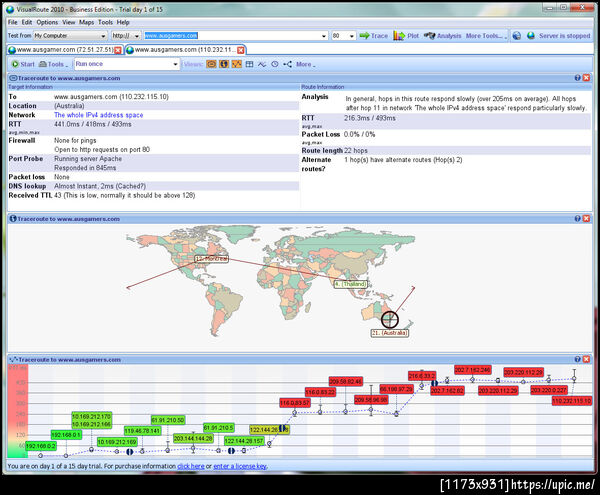Viewport: 600px width, 495px height.
Task: Open the Run once dropdown
Action: [x=126, y=64]
